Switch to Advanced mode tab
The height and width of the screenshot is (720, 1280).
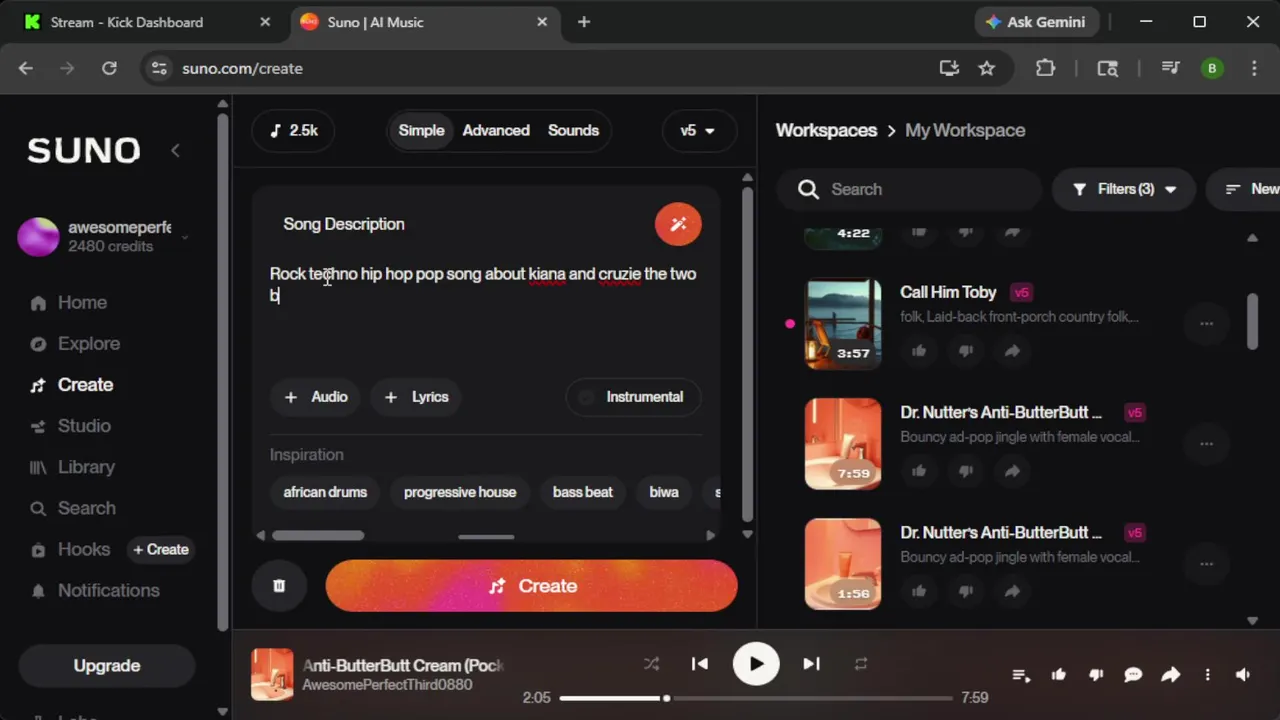pos(496,131)
